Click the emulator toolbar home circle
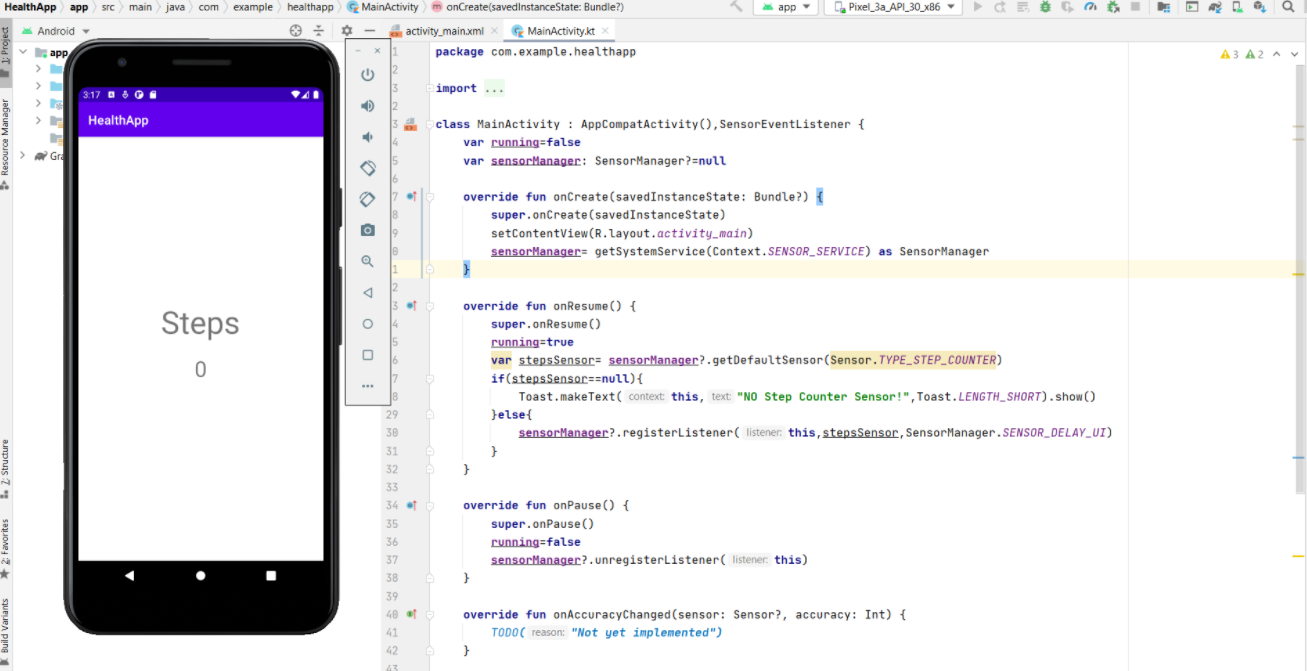Image resolution: width=1307 pixels, height=671 pixels. [368, 324]
